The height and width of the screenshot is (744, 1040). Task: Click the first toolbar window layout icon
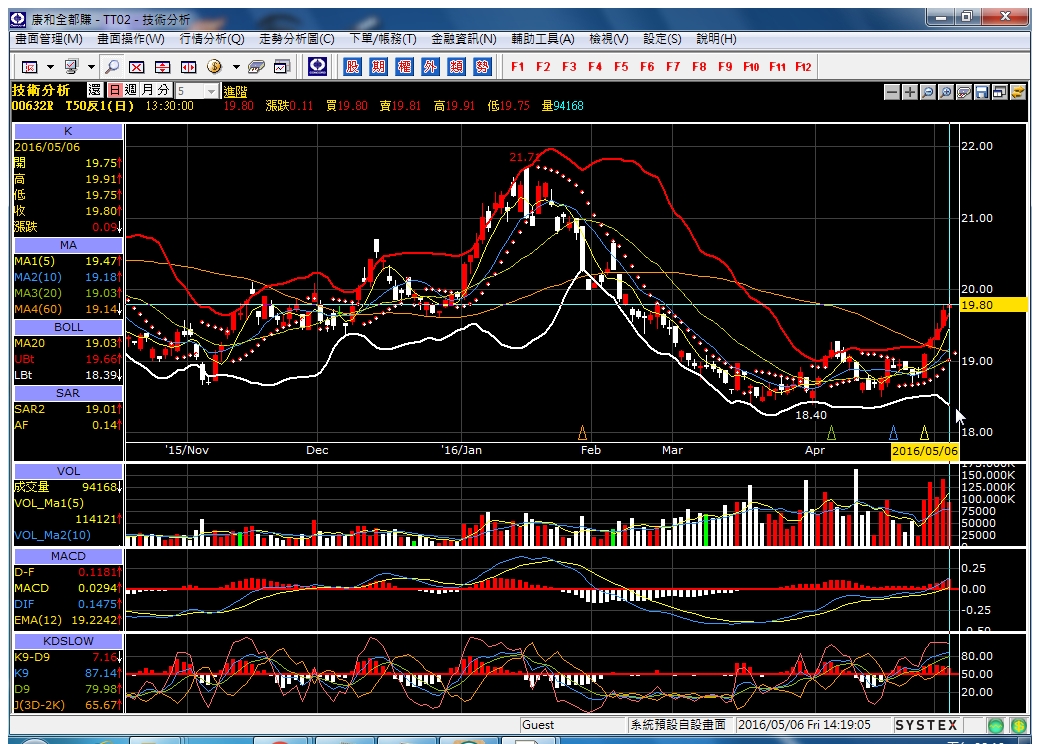pyautogui.click(x=29, y=66)
